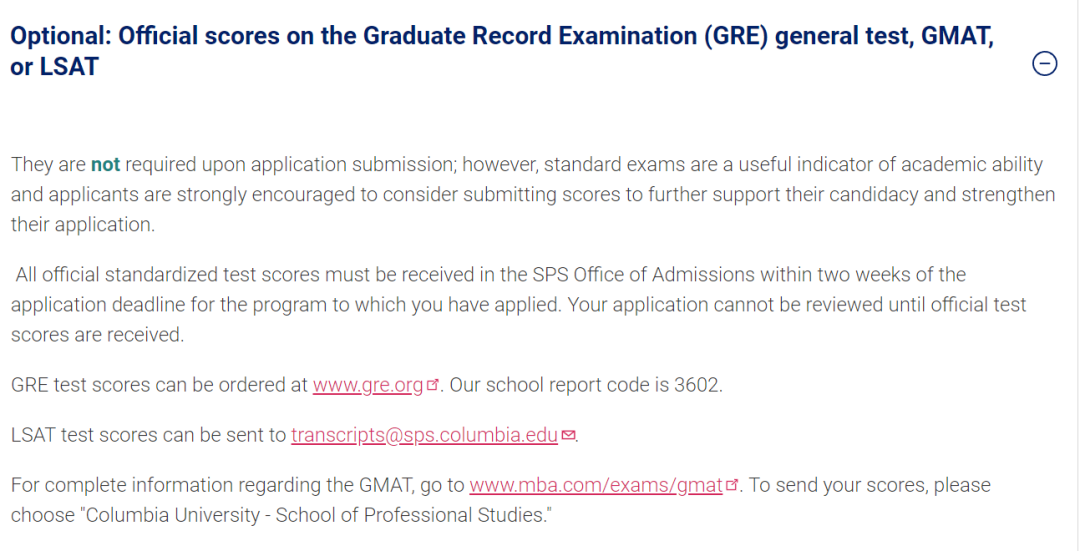The width and height of the screenshot is (1080, 551).
Task: Open the www.gre.org link
Action: coord(368,385)
